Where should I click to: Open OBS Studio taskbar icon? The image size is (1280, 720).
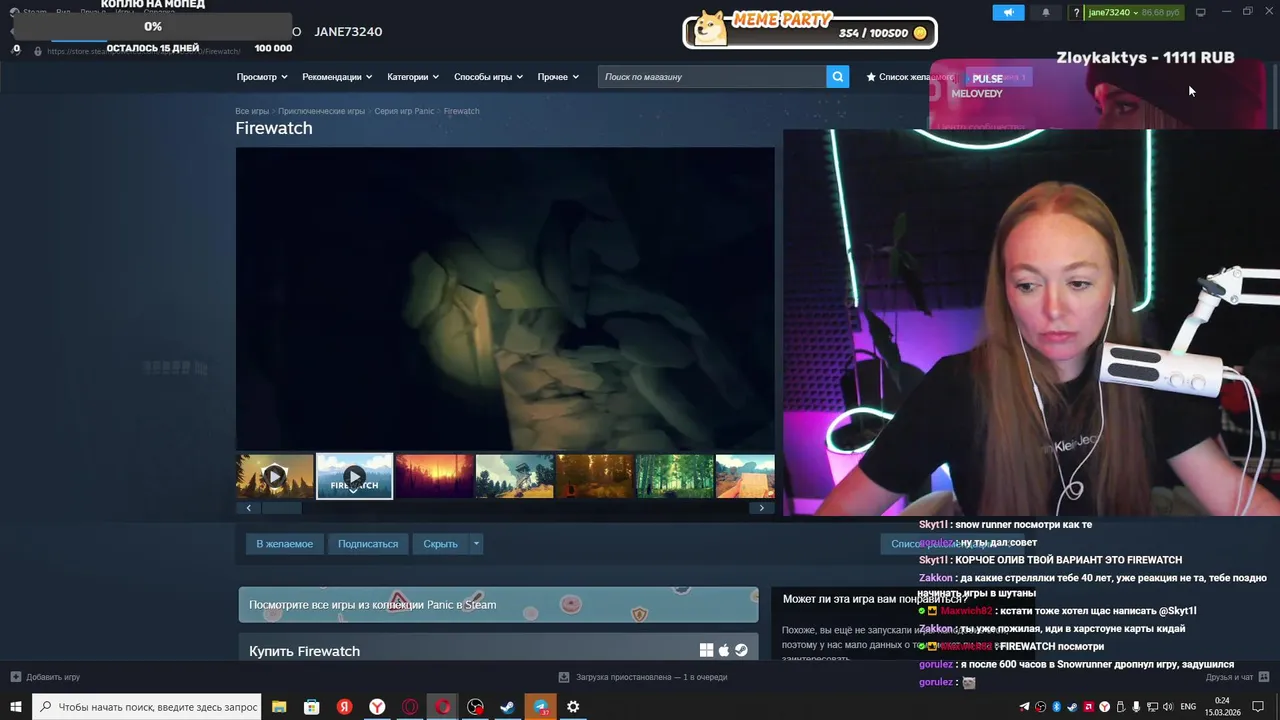(x=475, y=707)
